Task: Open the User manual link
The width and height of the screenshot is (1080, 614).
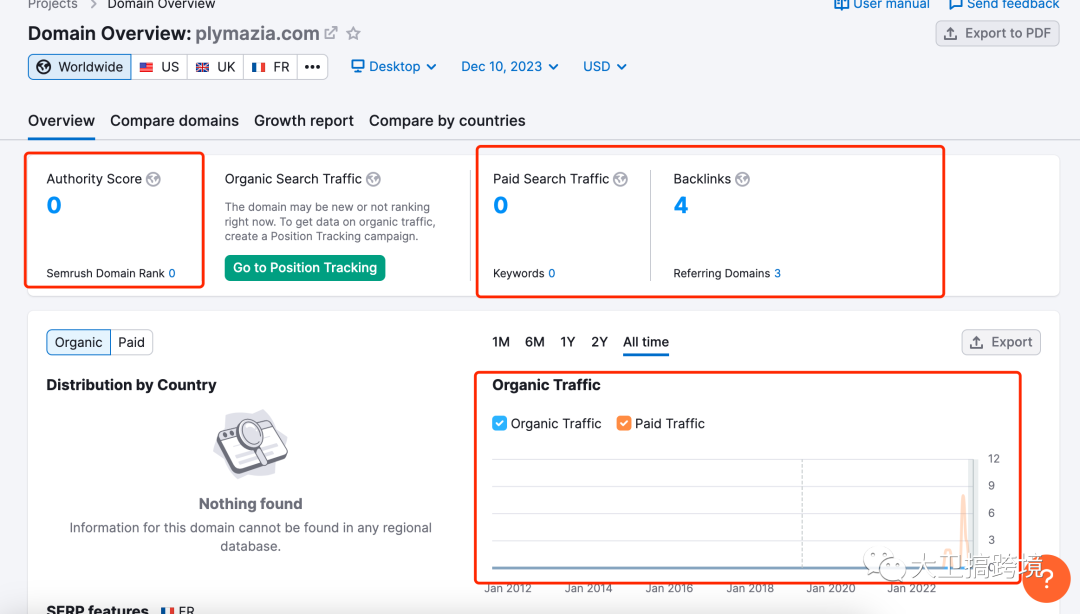Action: coord(891,4)
